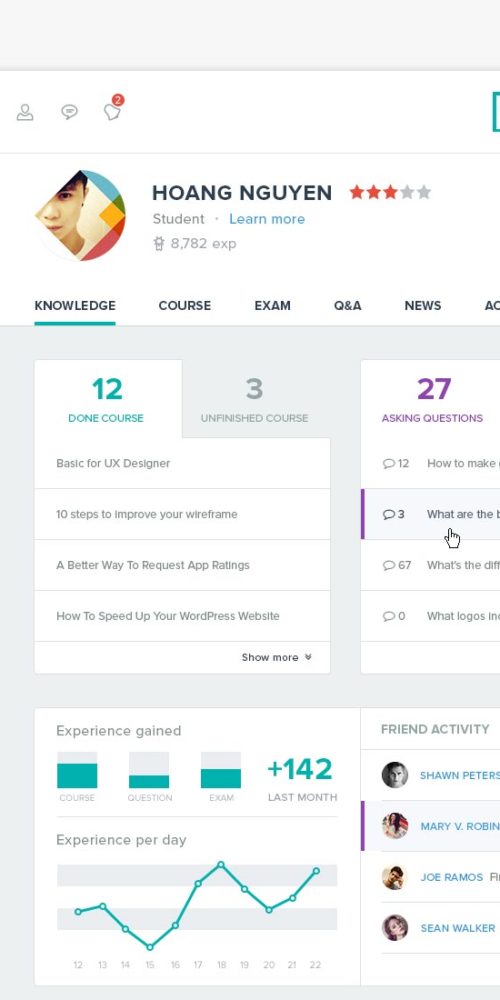Image resolution: width=500 pixels, height=1000 pixels.
Task: Set the rating to the fourth star
Action: [x=406, y=192]
